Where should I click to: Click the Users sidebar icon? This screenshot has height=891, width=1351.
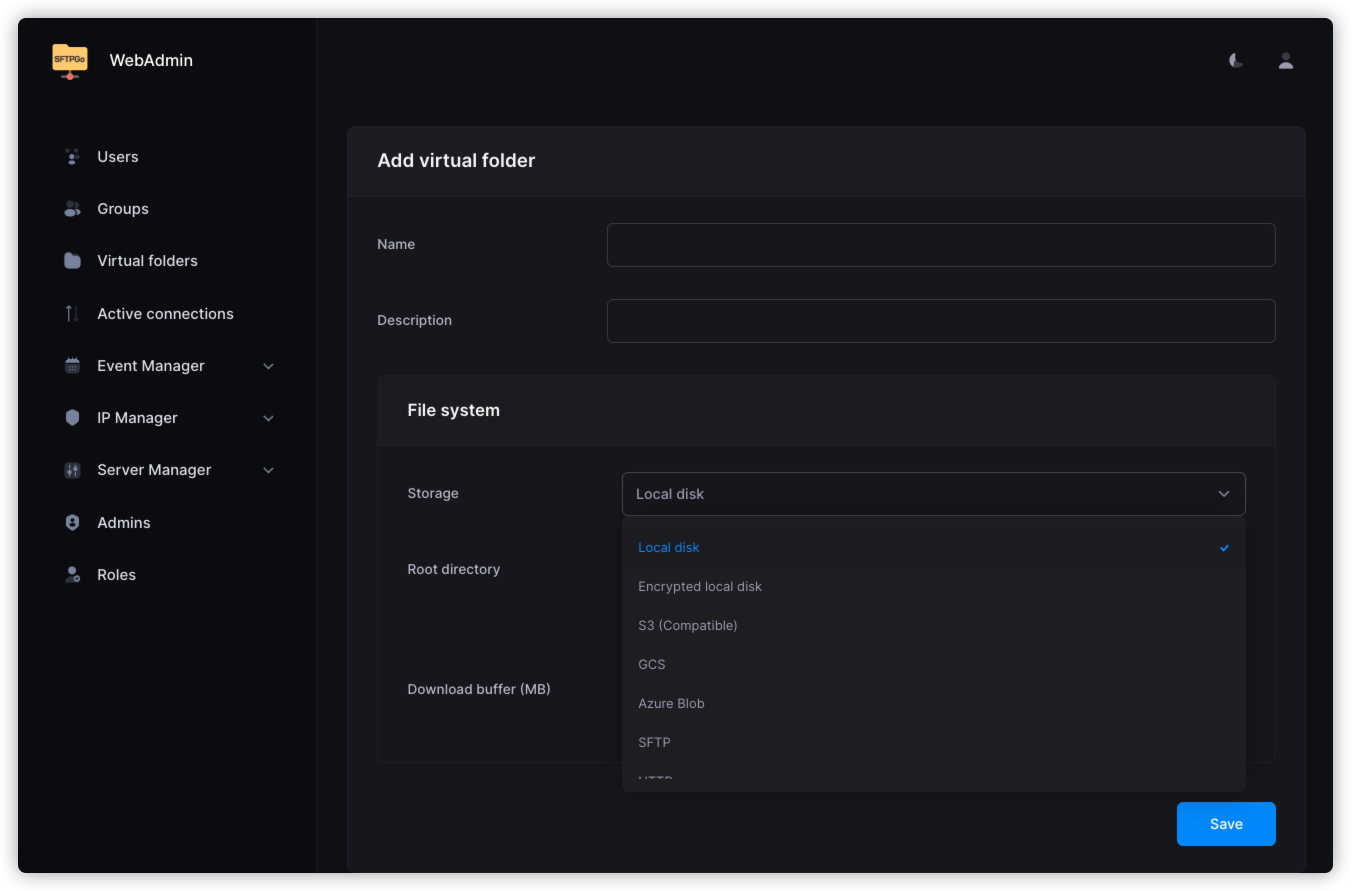72,157
